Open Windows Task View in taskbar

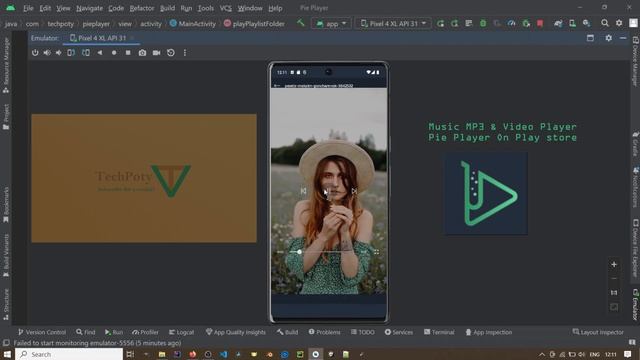tap(130, 354)
